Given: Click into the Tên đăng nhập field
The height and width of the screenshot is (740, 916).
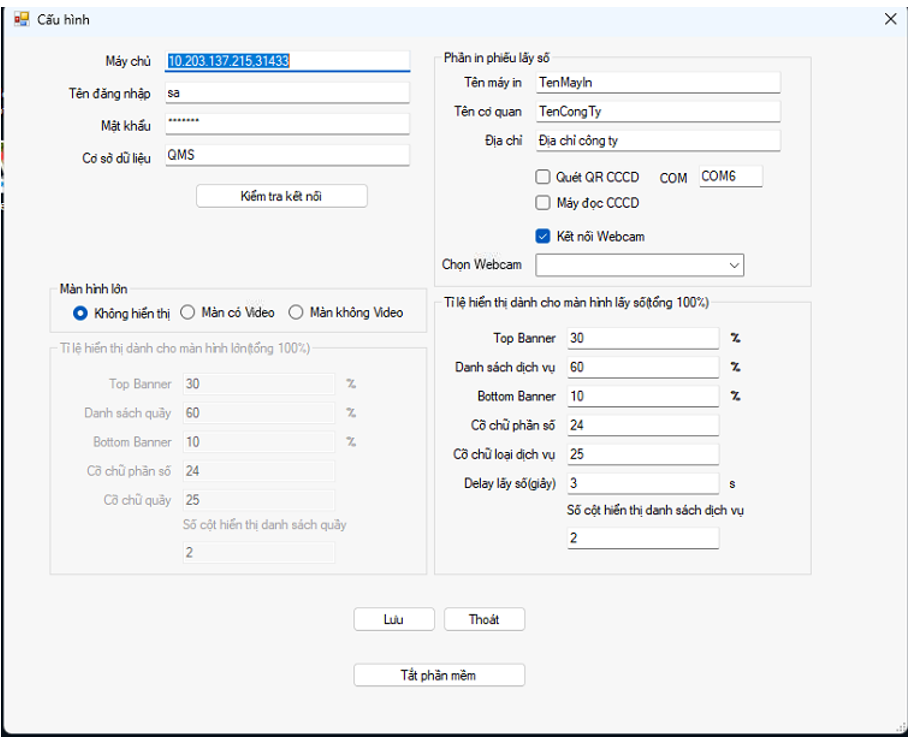Looking at the screenshot, I should [287, 93].
